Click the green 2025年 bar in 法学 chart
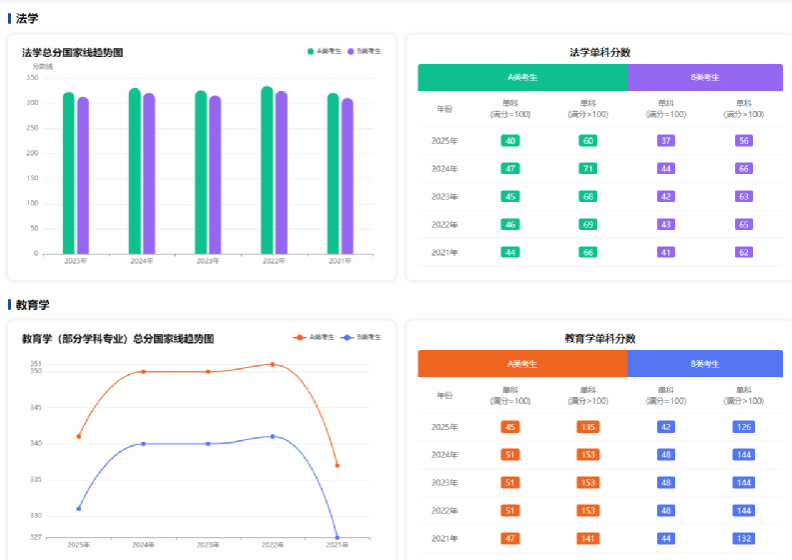The image size is (792, 560). [68, 174]
